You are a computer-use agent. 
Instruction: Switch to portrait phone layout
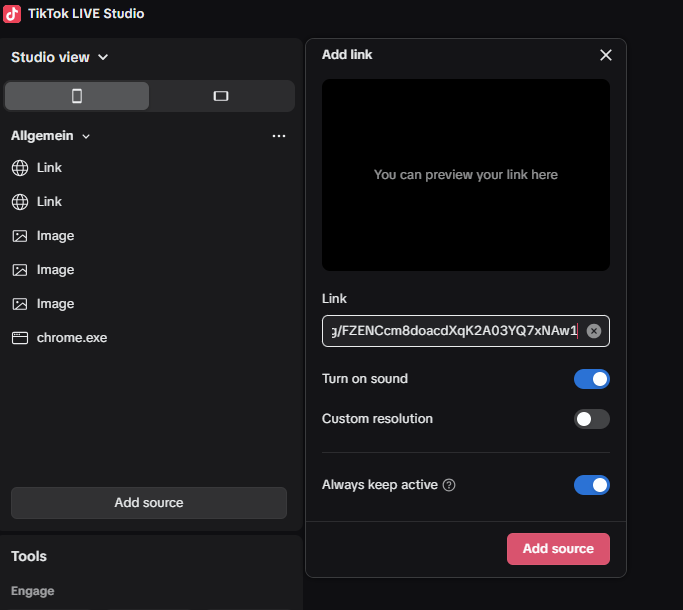tap(77, 96)
